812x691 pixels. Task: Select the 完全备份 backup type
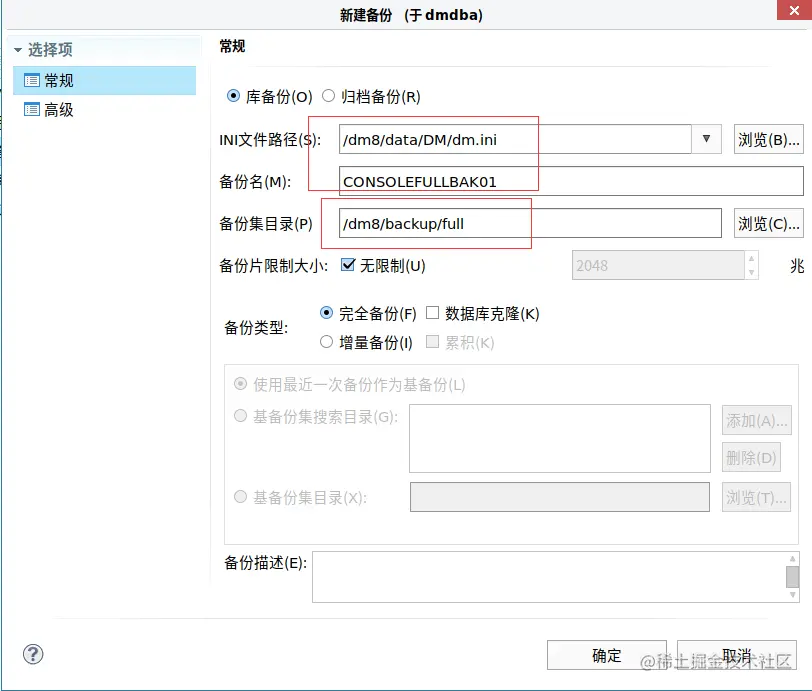point(327,313)
